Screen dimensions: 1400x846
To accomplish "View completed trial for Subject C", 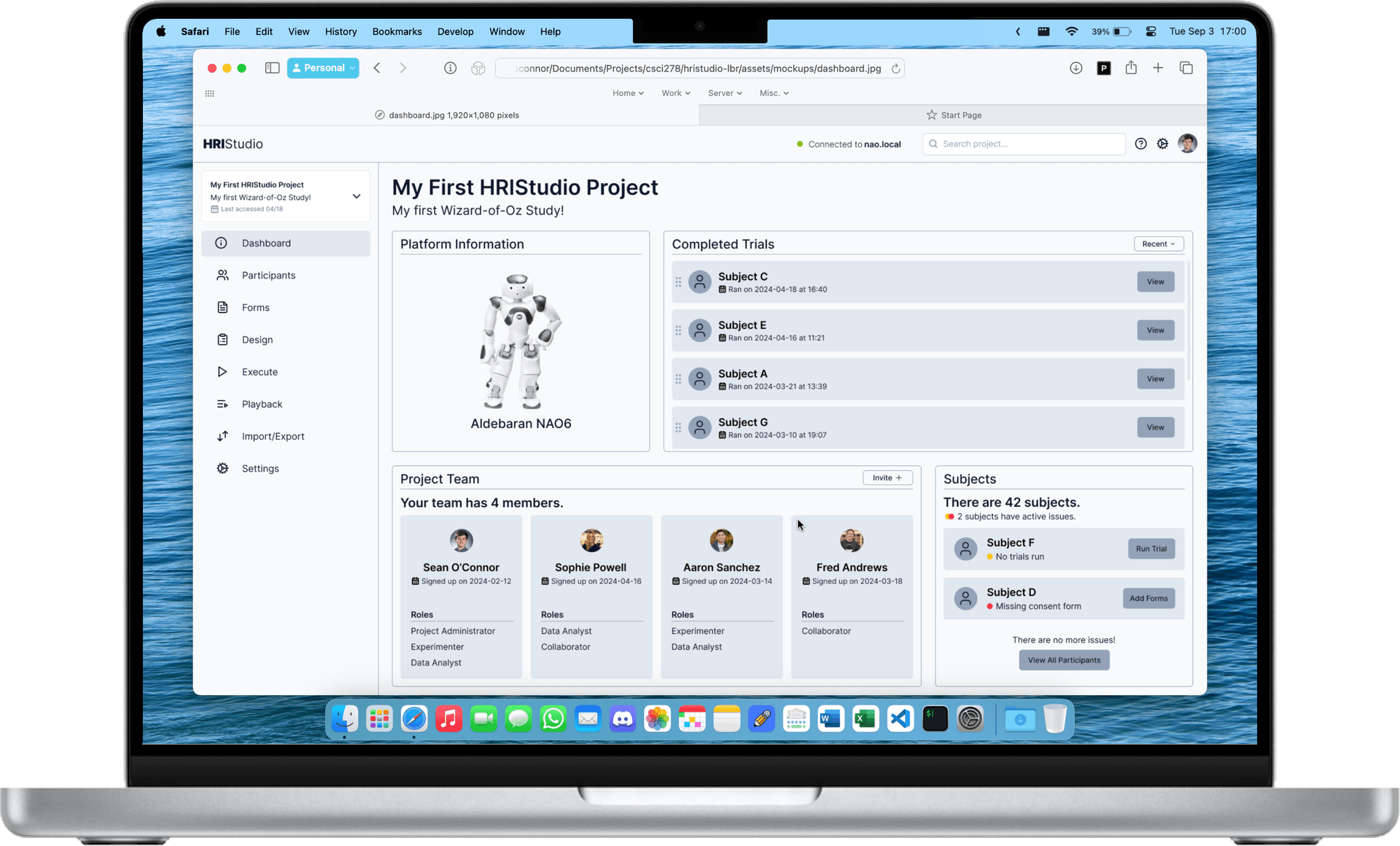I will pos(1154,282).
